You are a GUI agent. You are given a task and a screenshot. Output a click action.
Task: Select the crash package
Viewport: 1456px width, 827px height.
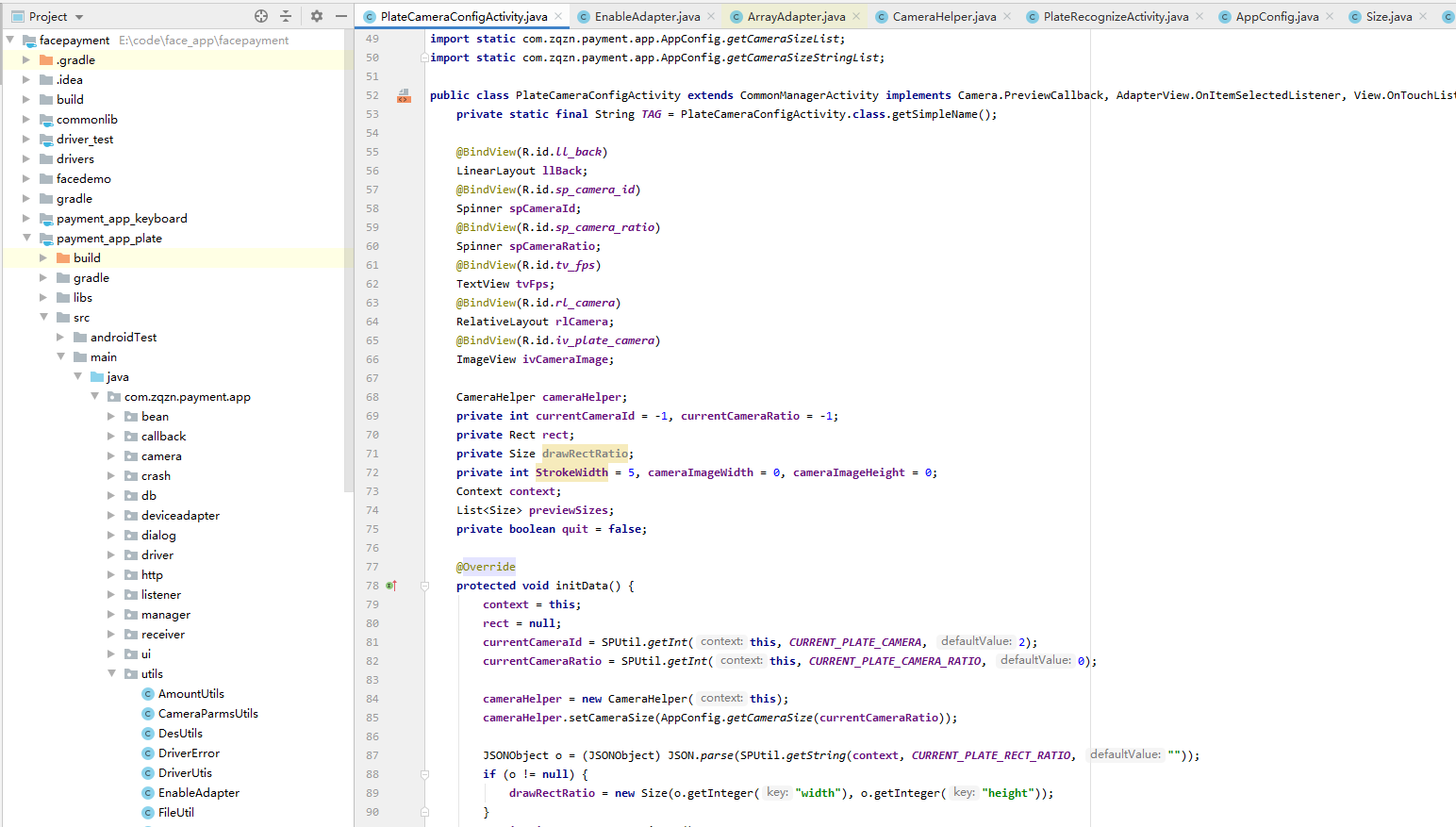pos(156,475)
